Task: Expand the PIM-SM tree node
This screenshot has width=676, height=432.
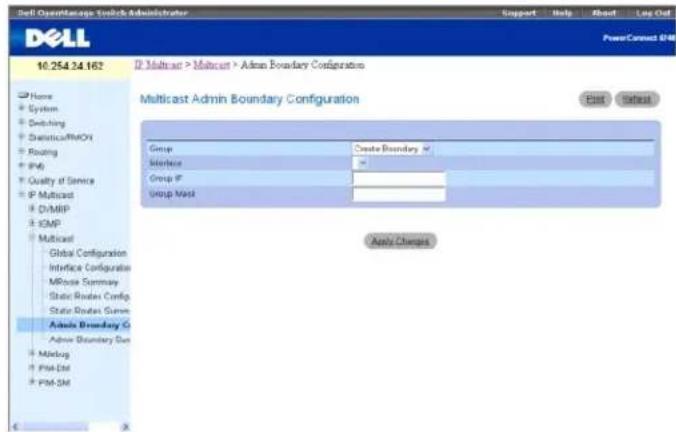Action: [x=31, y=382]
